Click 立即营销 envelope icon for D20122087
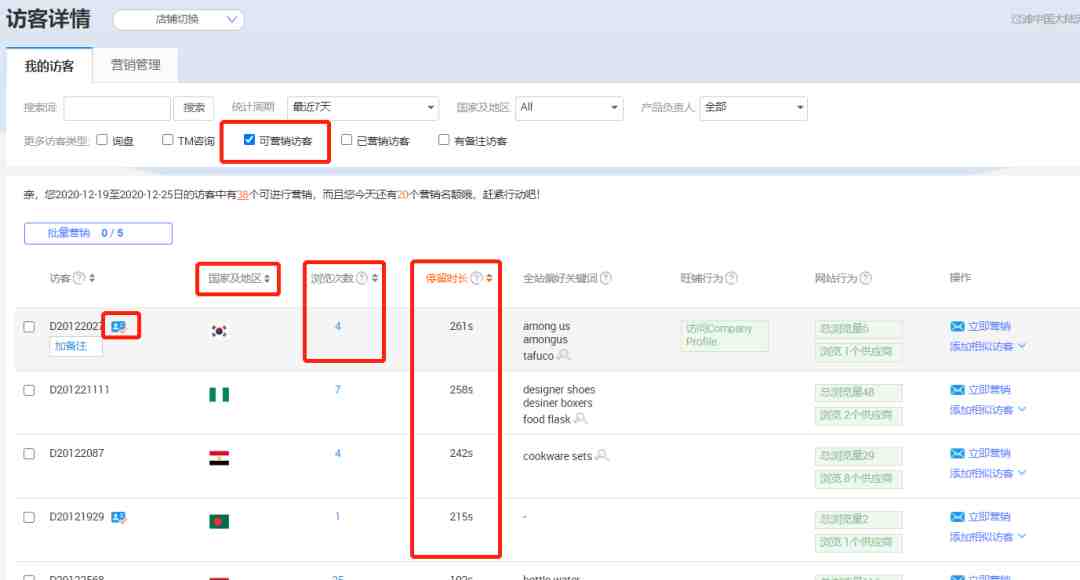This screenshot has width=1080, height=580. [x=957, y=453]
